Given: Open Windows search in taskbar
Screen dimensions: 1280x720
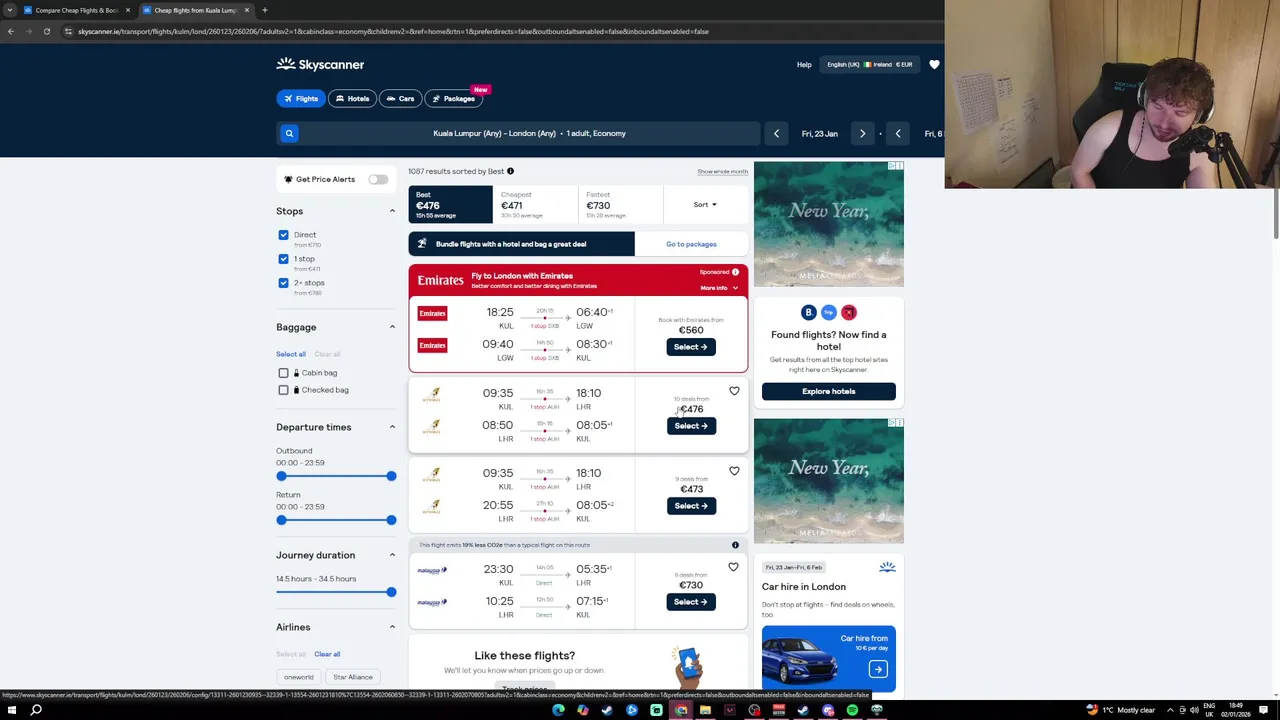Looking at the screenshot, I should [x=36, y=710].
